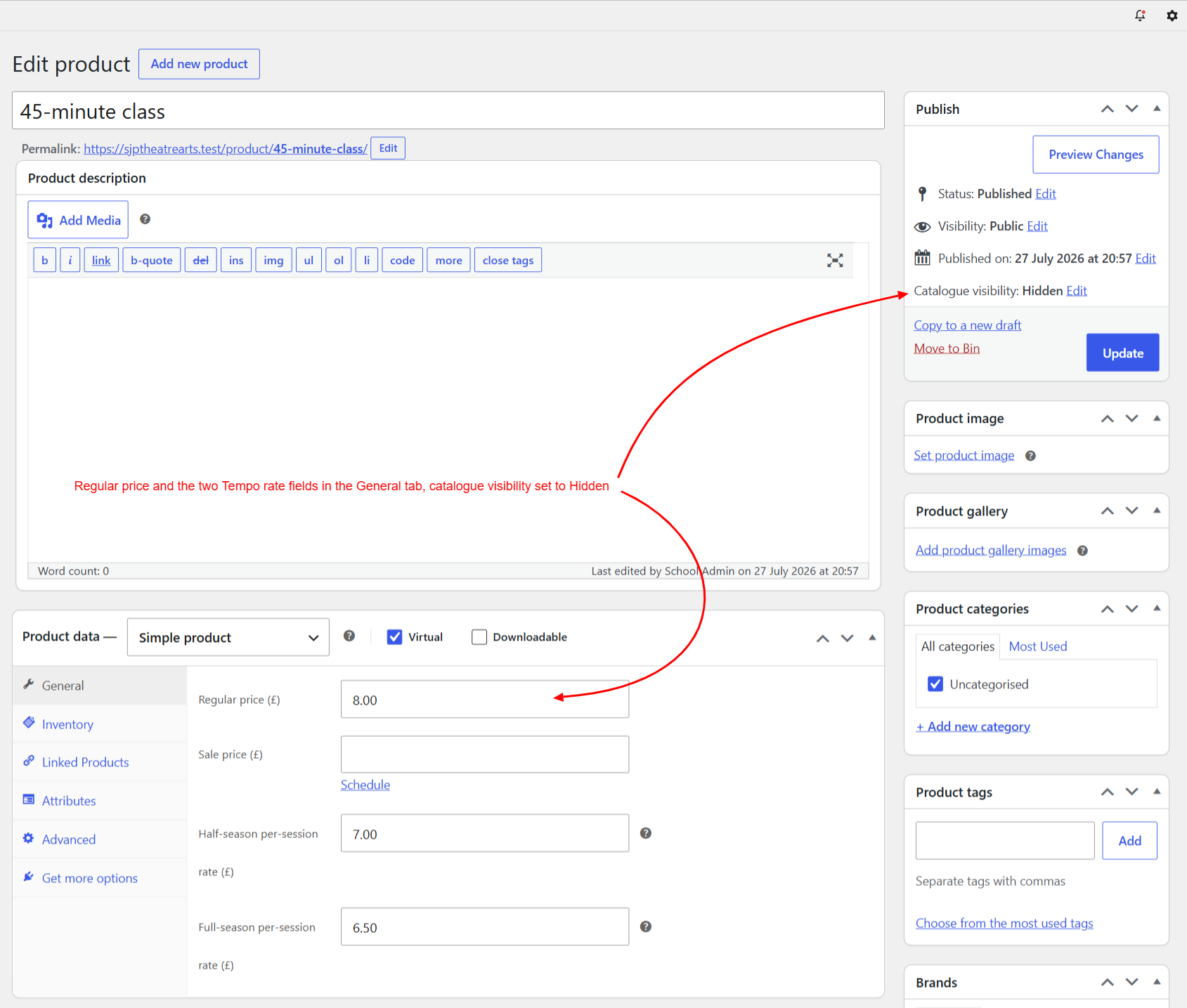Open help icon beside gallery images link

tap(1082, 551)
